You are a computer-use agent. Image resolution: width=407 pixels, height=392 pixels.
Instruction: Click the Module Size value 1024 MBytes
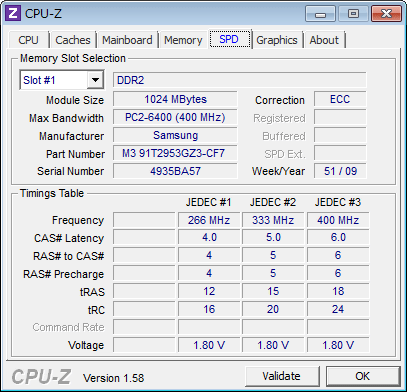click(x=175, y=99)
